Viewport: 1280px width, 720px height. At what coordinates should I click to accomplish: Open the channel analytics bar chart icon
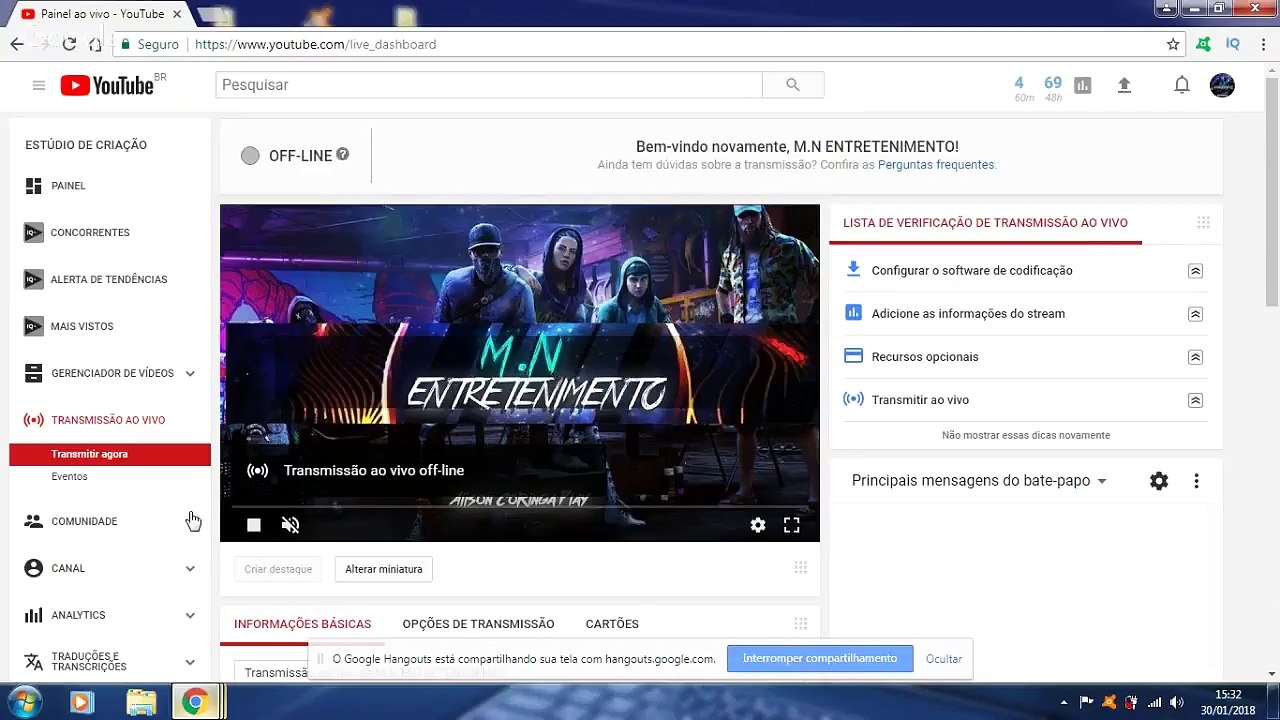(1082, 85)
